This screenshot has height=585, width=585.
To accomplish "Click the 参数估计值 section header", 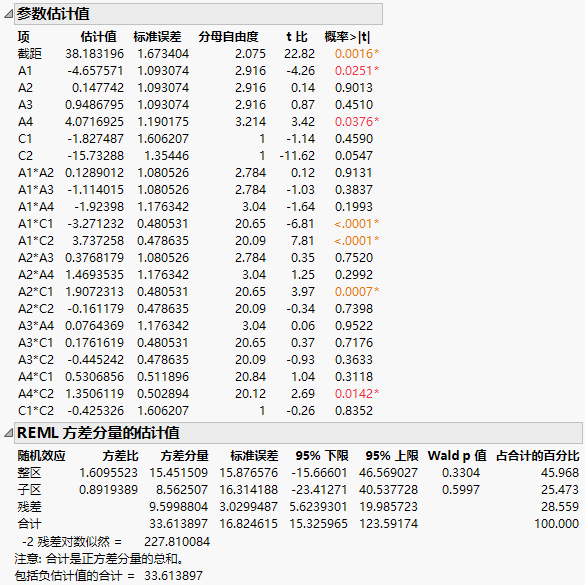I will click(198, 14).
